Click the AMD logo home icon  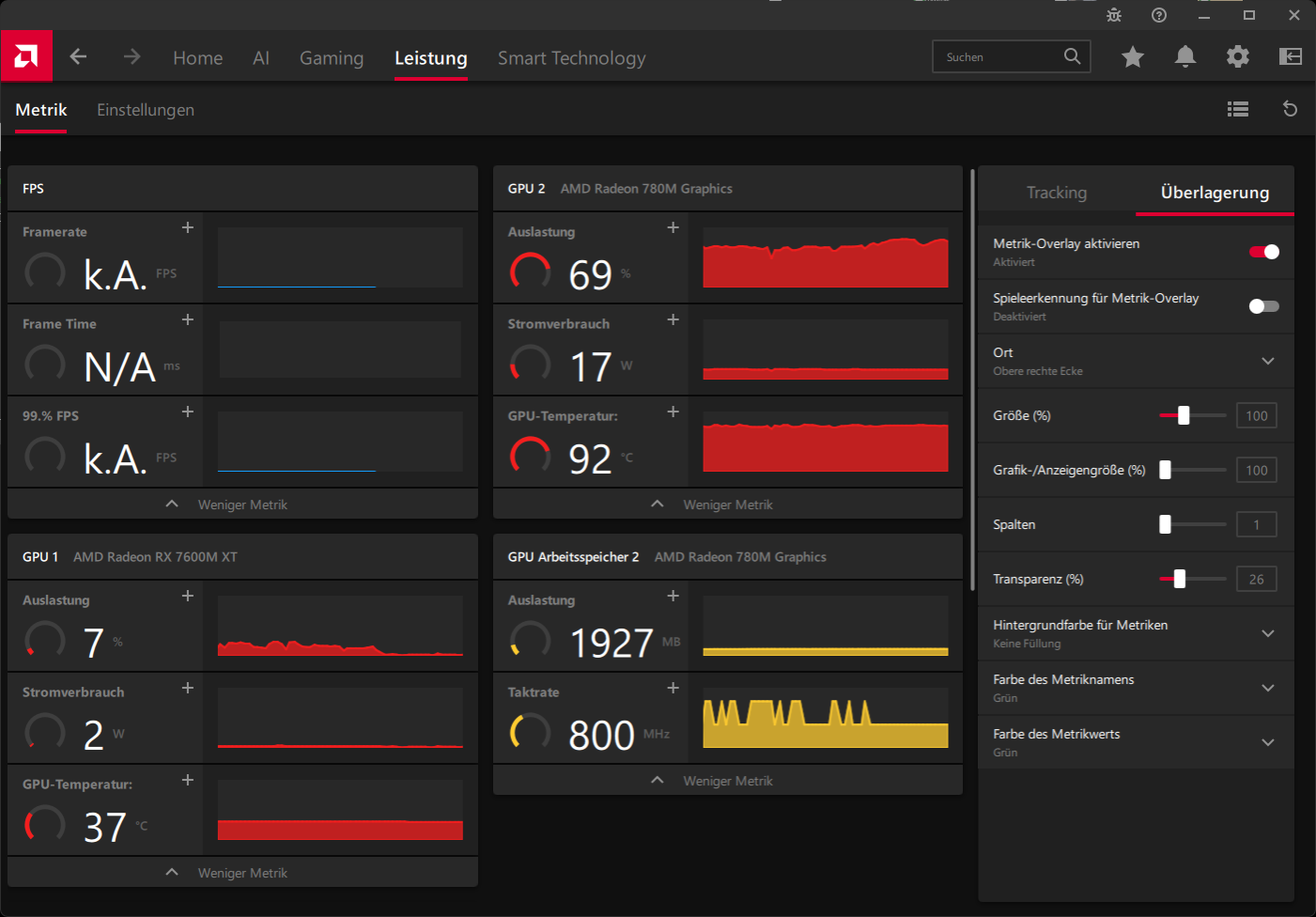point(26,57)
